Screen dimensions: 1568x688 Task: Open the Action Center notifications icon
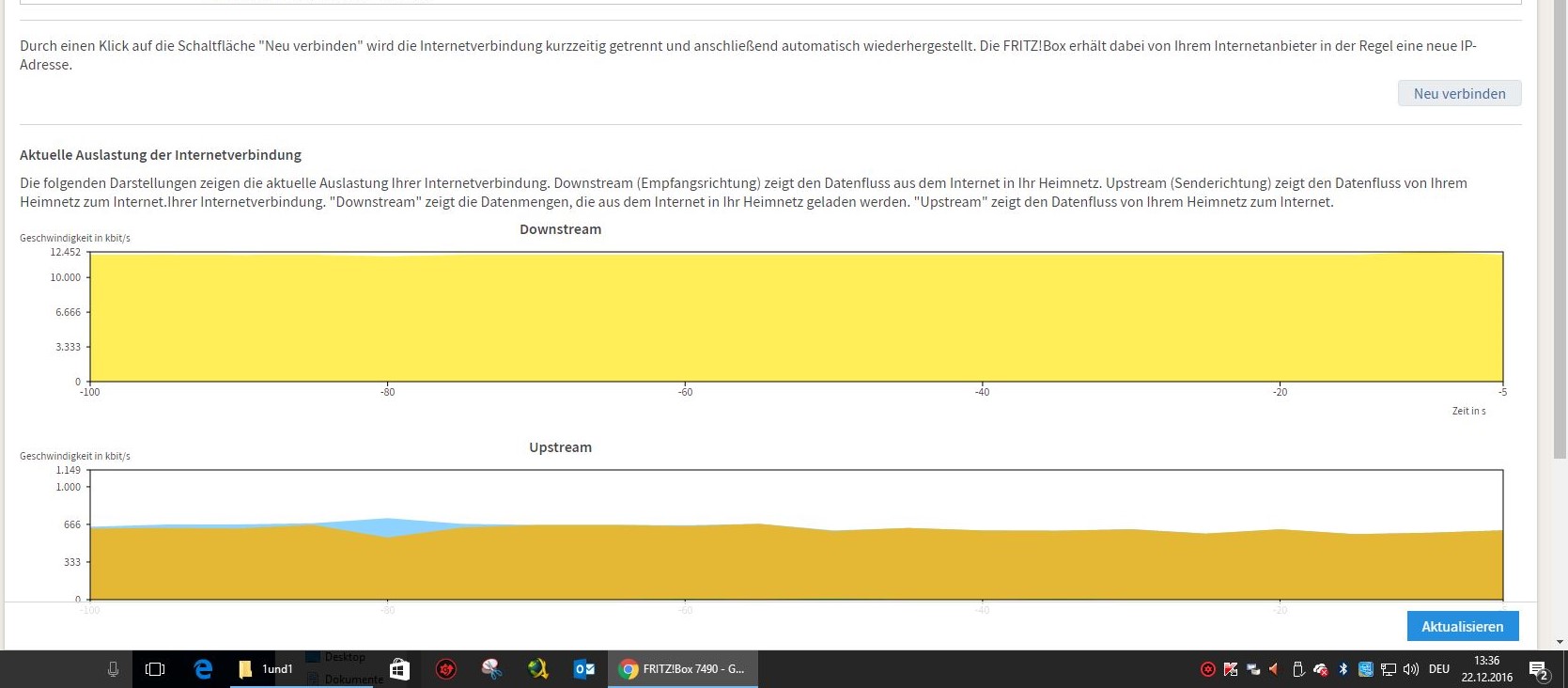[x=1538, y=670]
